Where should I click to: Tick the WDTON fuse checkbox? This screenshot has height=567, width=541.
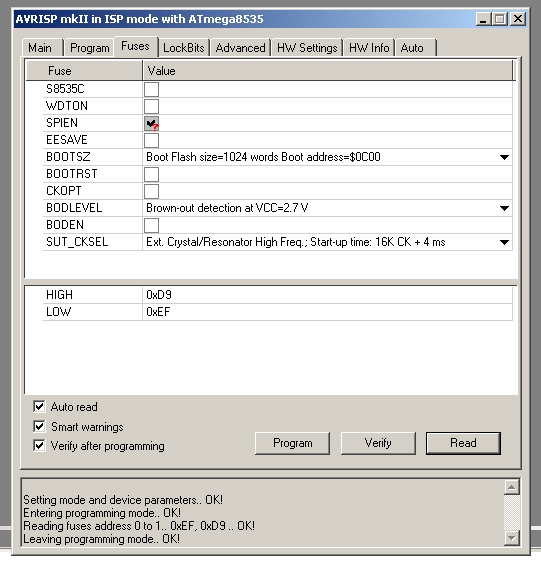pos(152,106)
